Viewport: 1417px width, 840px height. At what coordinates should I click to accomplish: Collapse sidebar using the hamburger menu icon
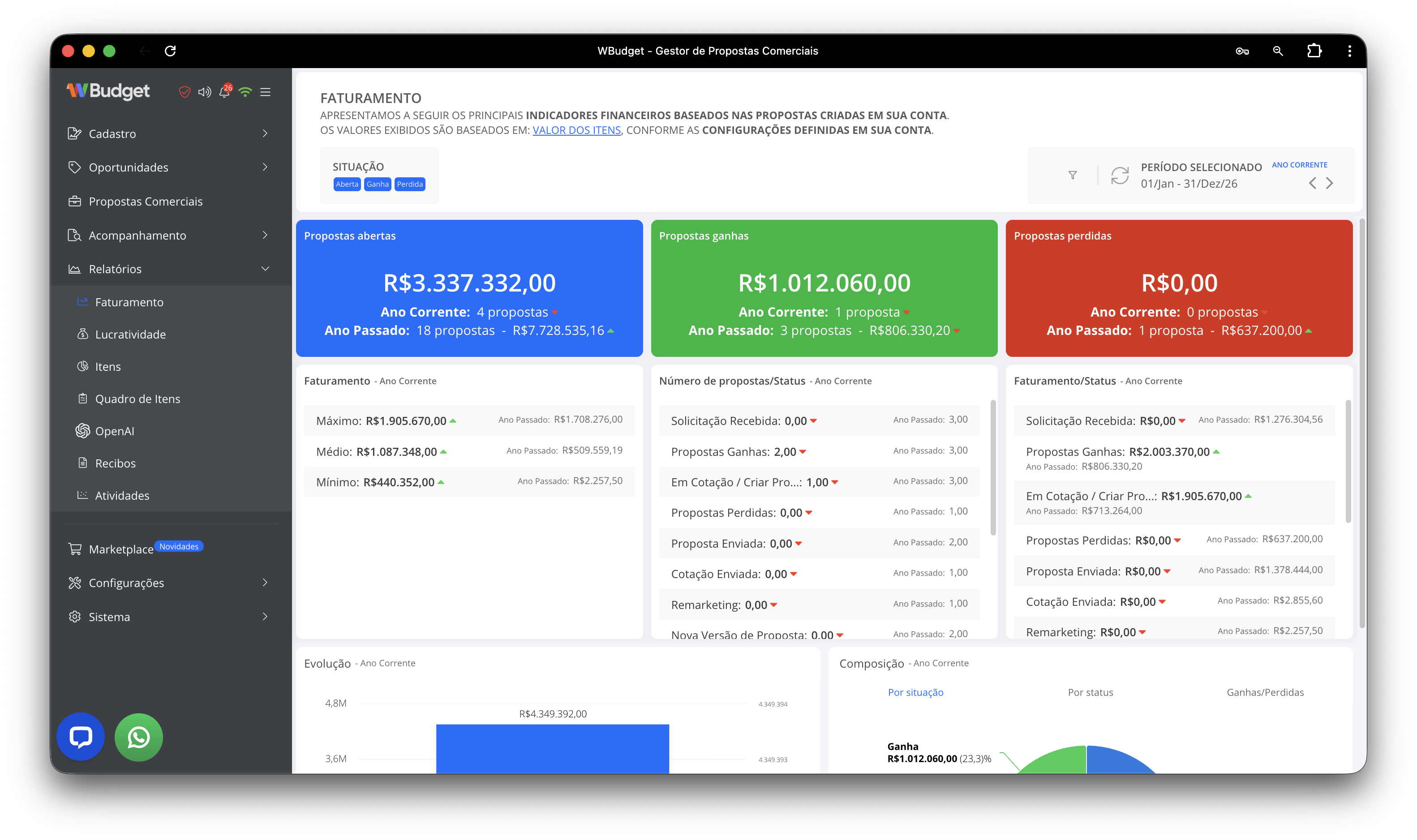coord(265,92)
